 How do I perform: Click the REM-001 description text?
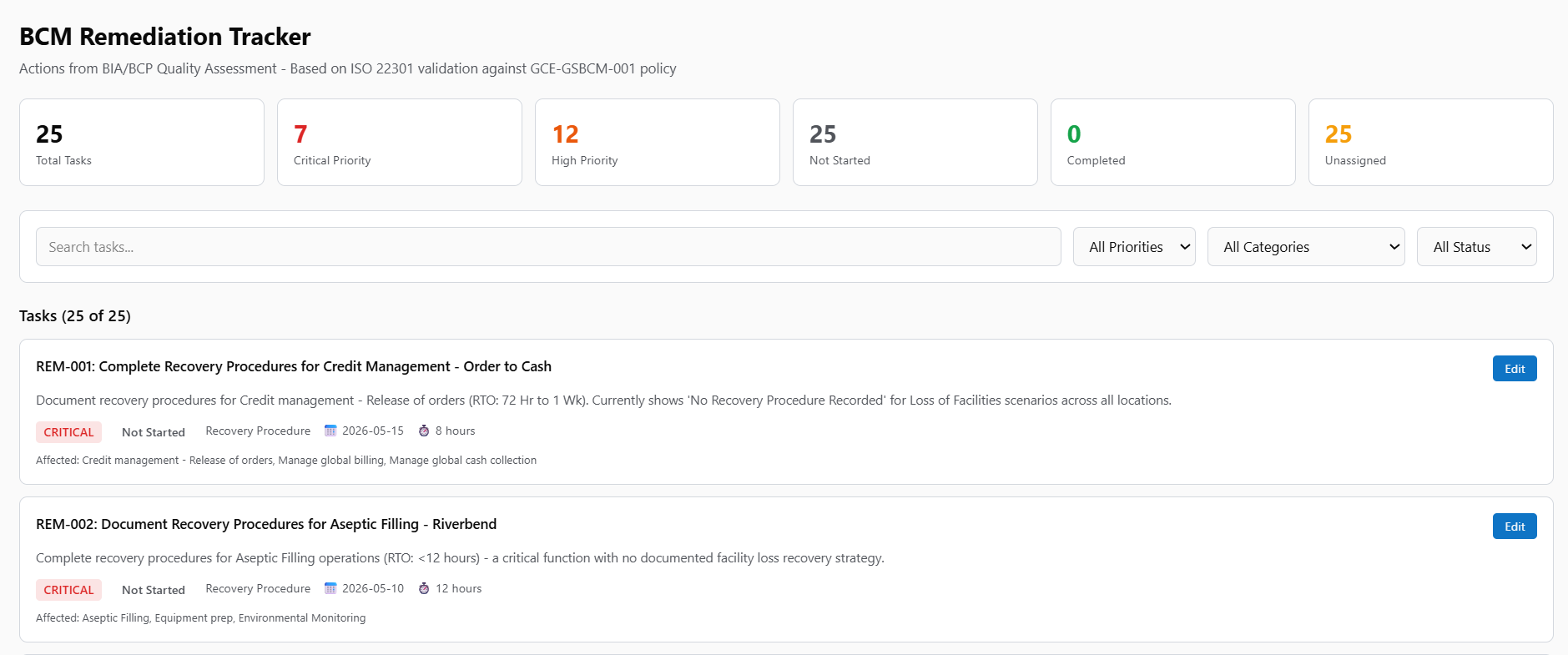(x=603, y=401)
